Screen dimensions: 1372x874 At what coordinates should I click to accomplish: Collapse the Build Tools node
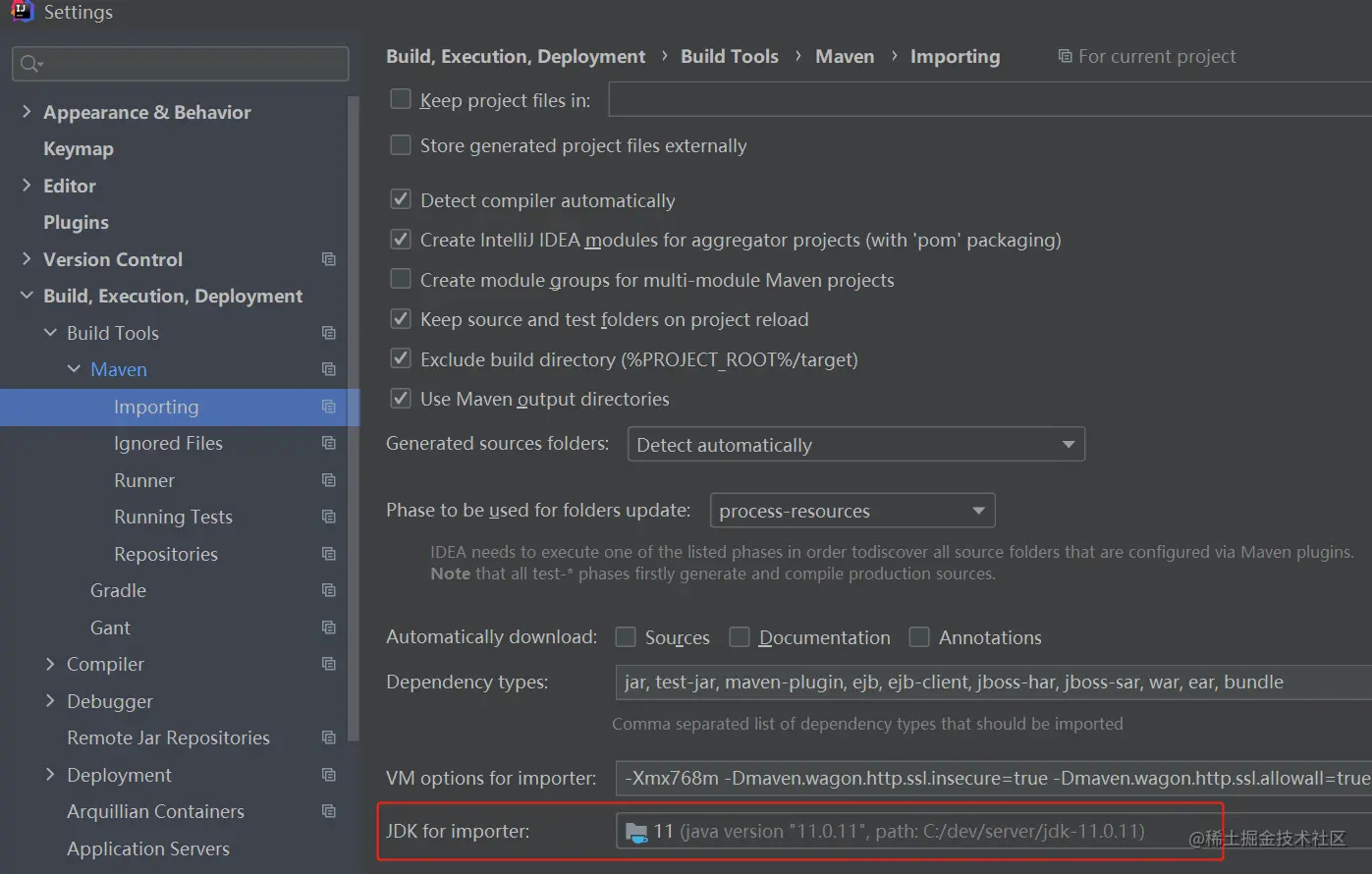point(50,333)
